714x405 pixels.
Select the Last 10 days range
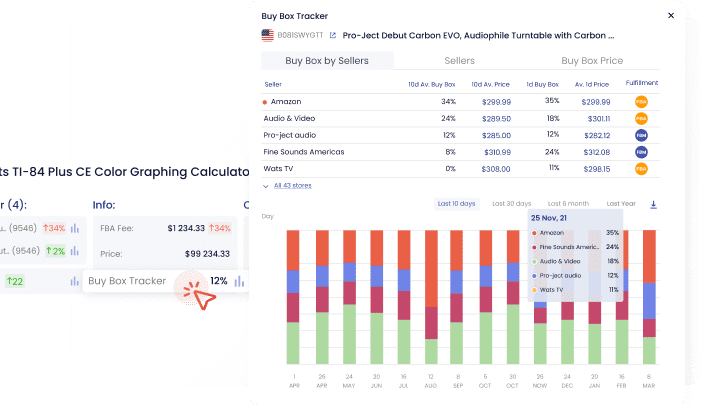(x=456, y=204)
